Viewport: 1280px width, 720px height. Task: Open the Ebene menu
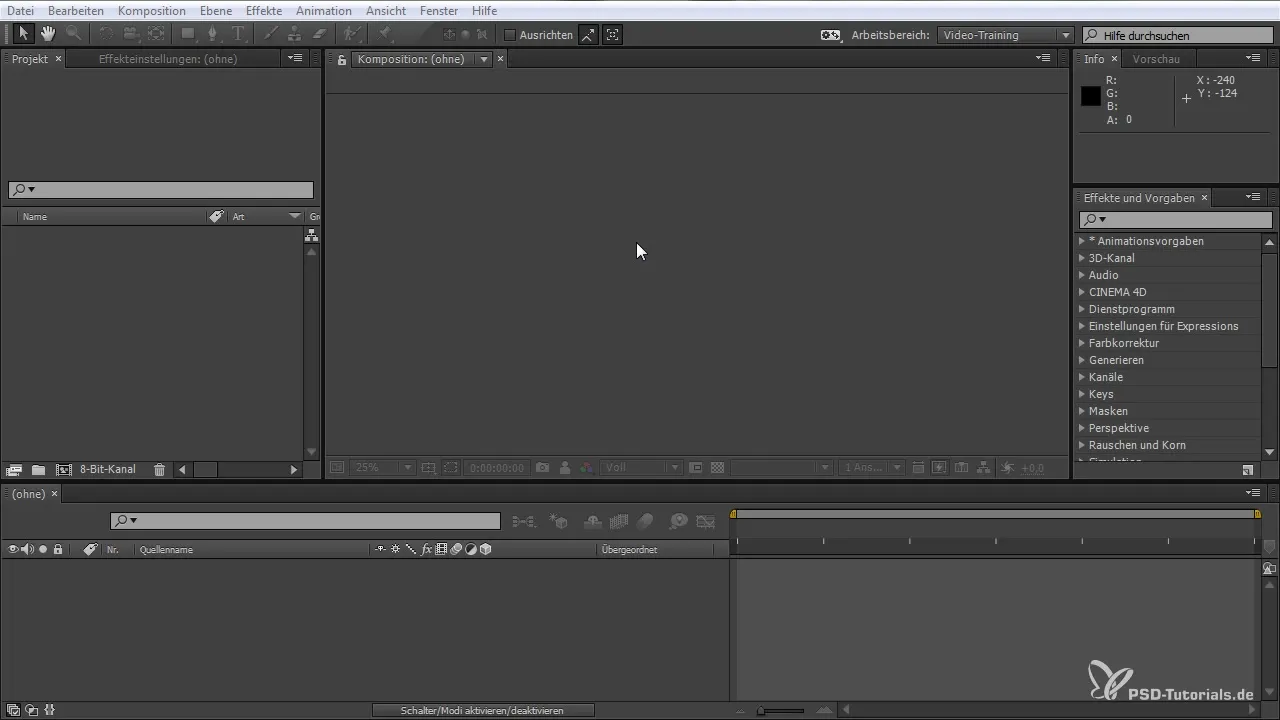216,11
